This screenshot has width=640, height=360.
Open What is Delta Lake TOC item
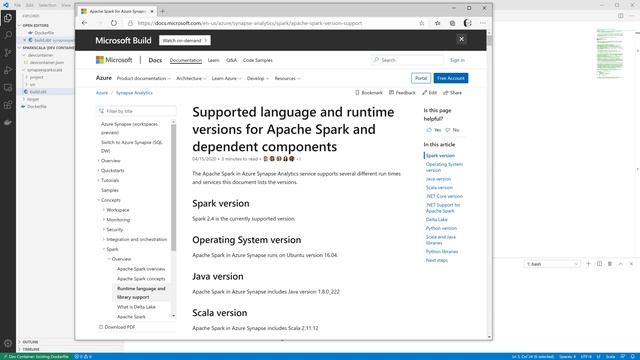[x=136, y=307]
